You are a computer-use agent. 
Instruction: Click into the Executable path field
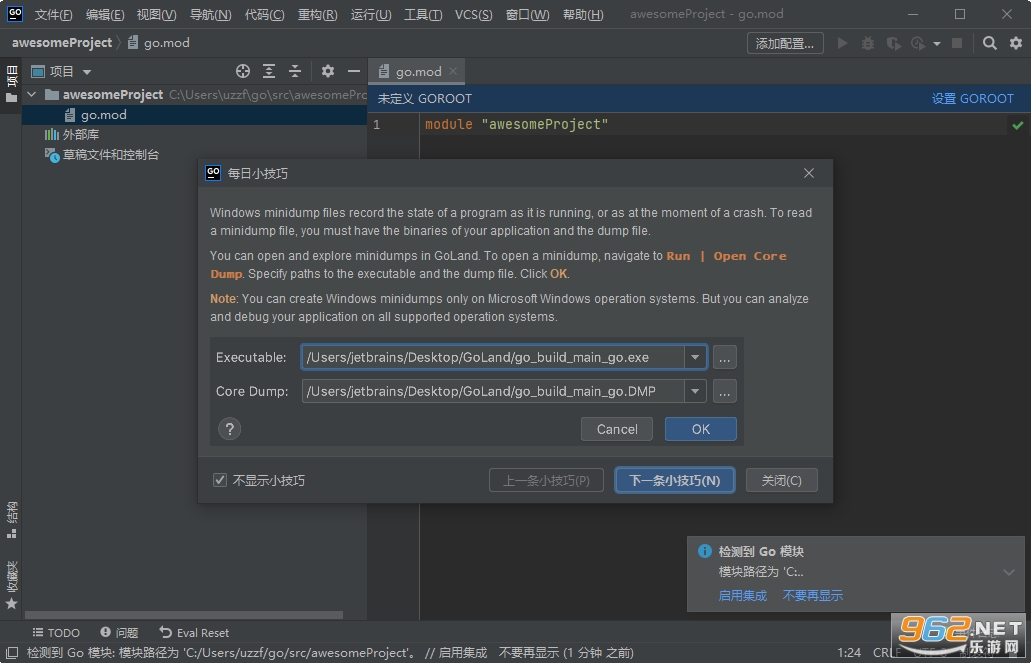[x=492, y=357]
